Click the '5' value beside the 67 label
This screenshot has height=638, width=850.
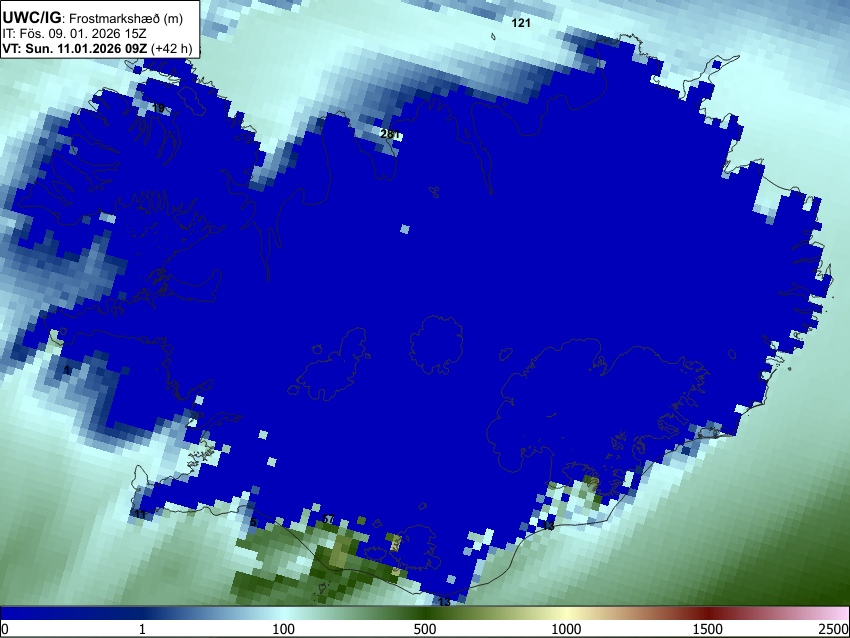[253, 523]
